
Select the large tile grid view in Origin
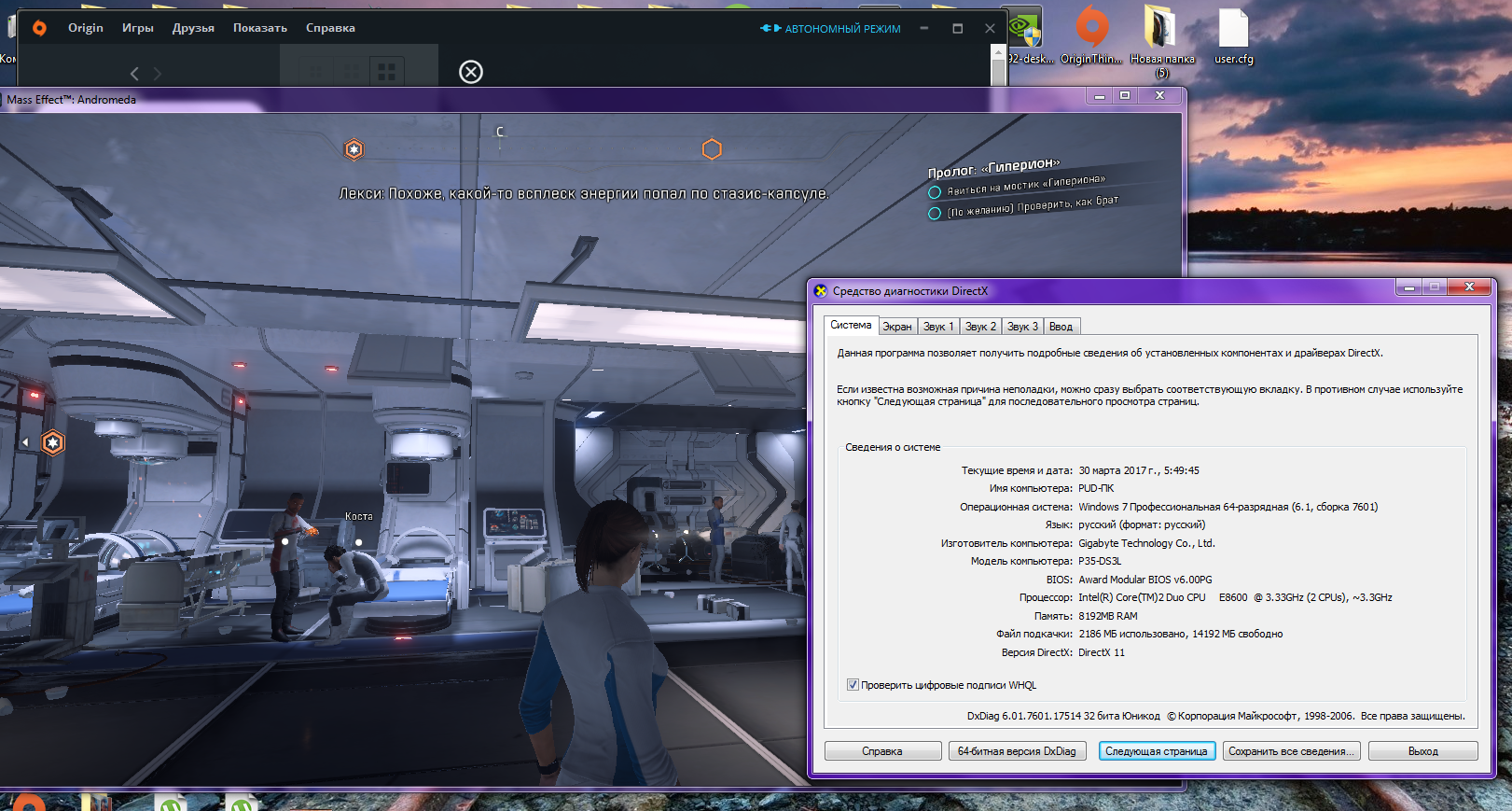point(386,71)
